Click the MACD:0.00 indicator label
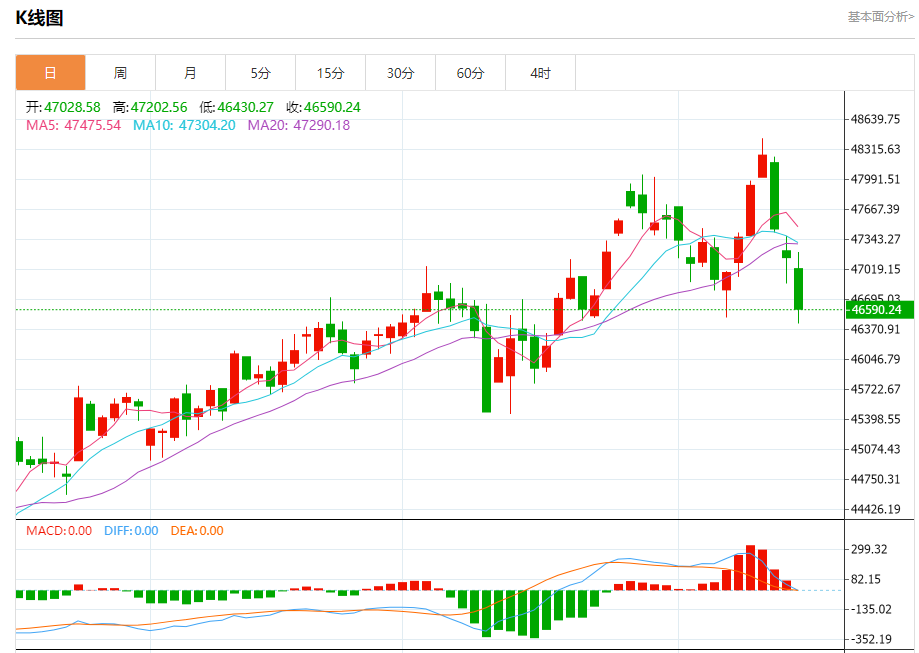Screen dimensions: 919x653 (x=59, y=531)
